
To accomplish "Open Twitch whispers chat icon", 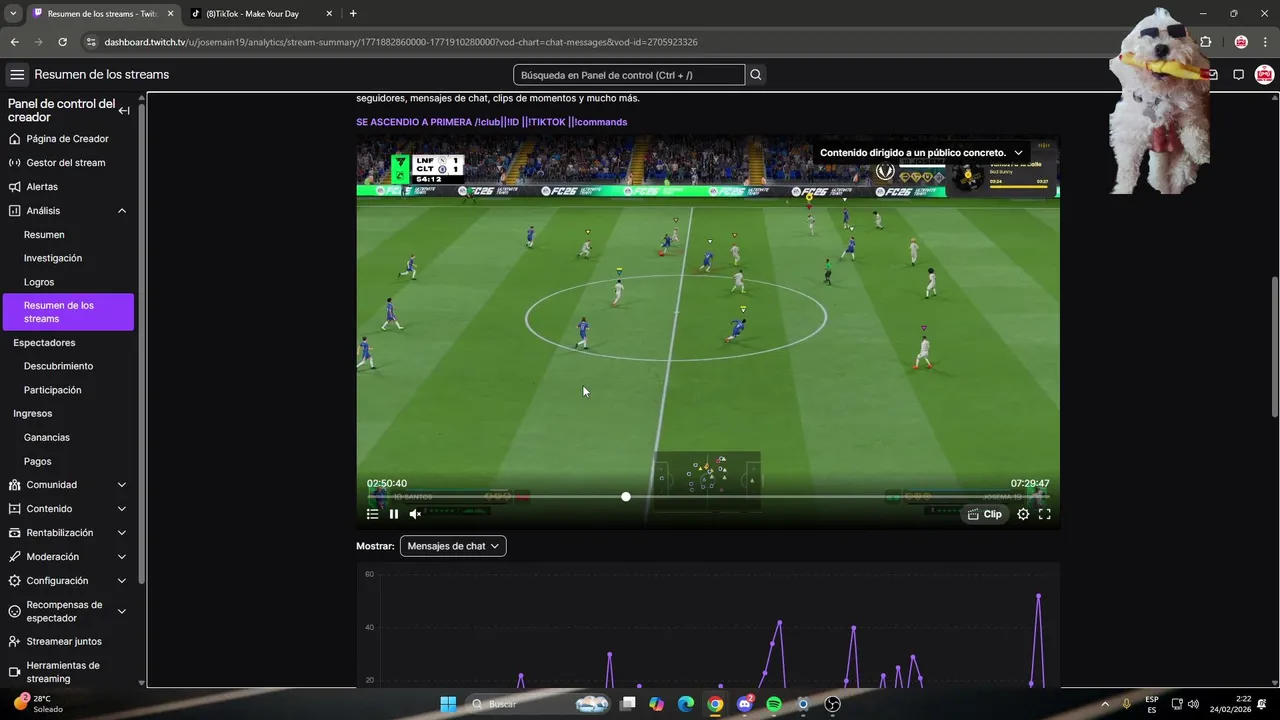I will [1238, 75].
